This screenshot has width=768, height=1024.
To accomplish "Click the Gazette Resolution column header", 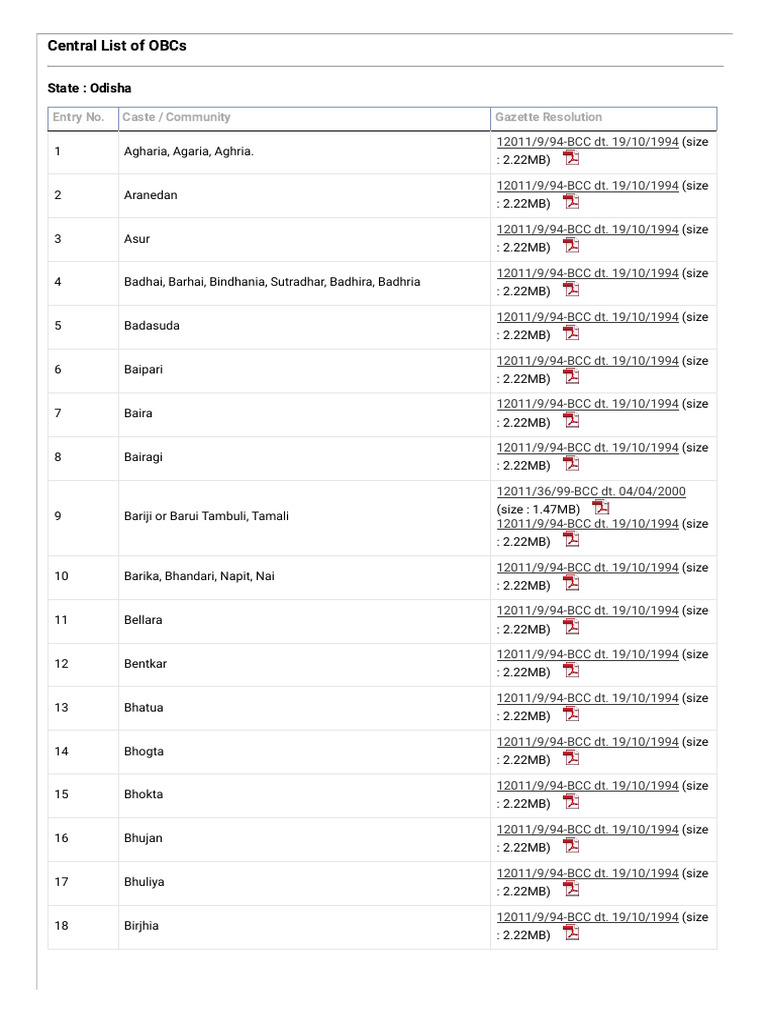I will point(549,117).
